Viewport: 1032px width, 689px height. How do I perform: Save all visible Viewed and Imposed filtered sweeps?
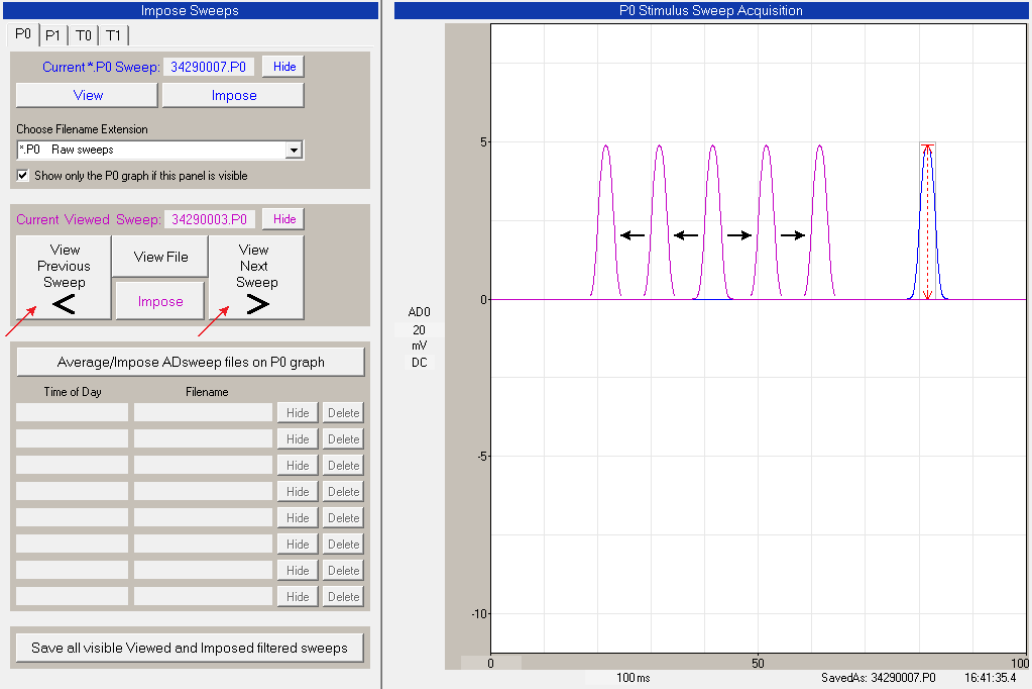190,648
